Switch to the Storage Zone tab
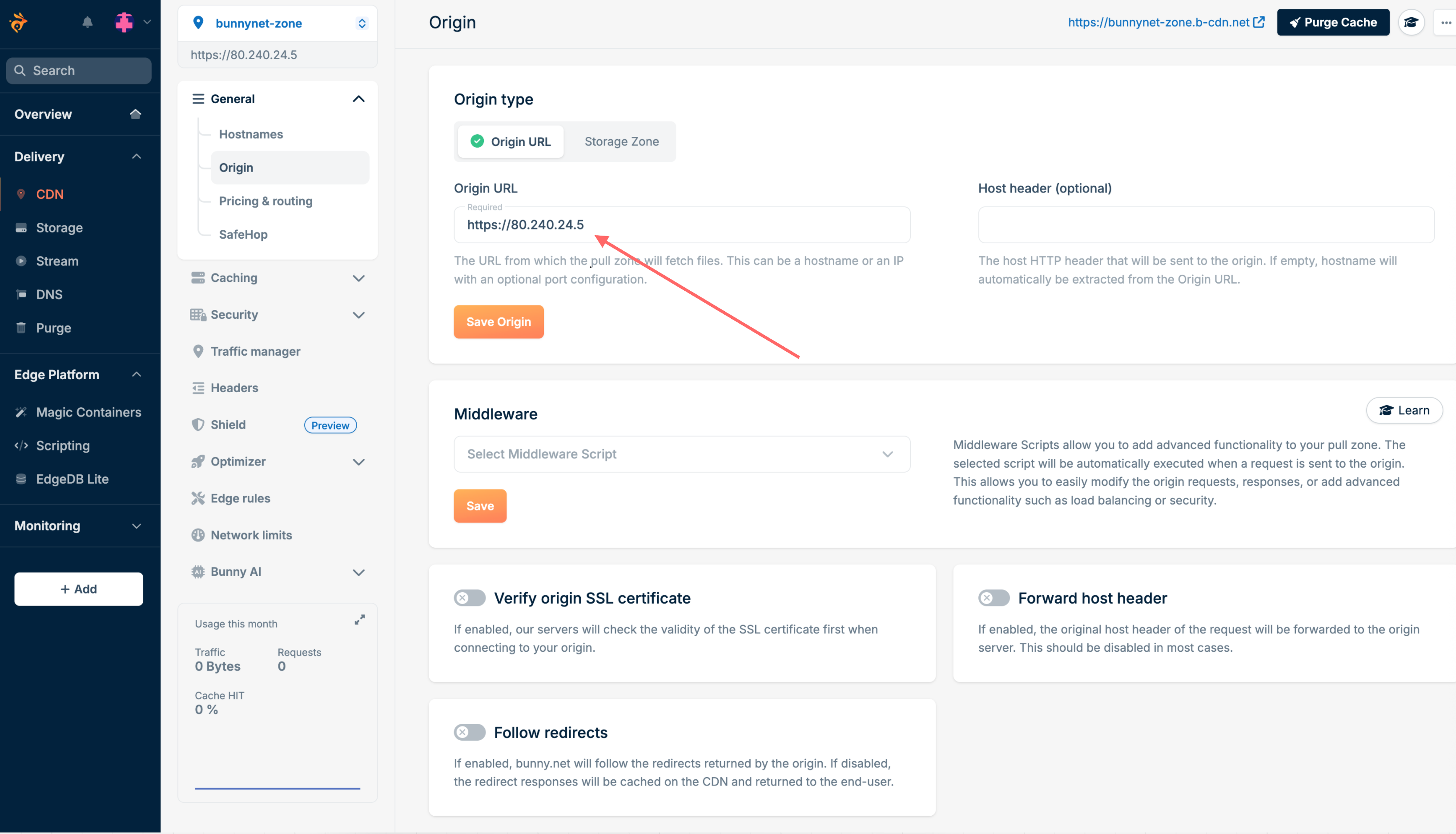1456x834 pixels. point(621,141)
